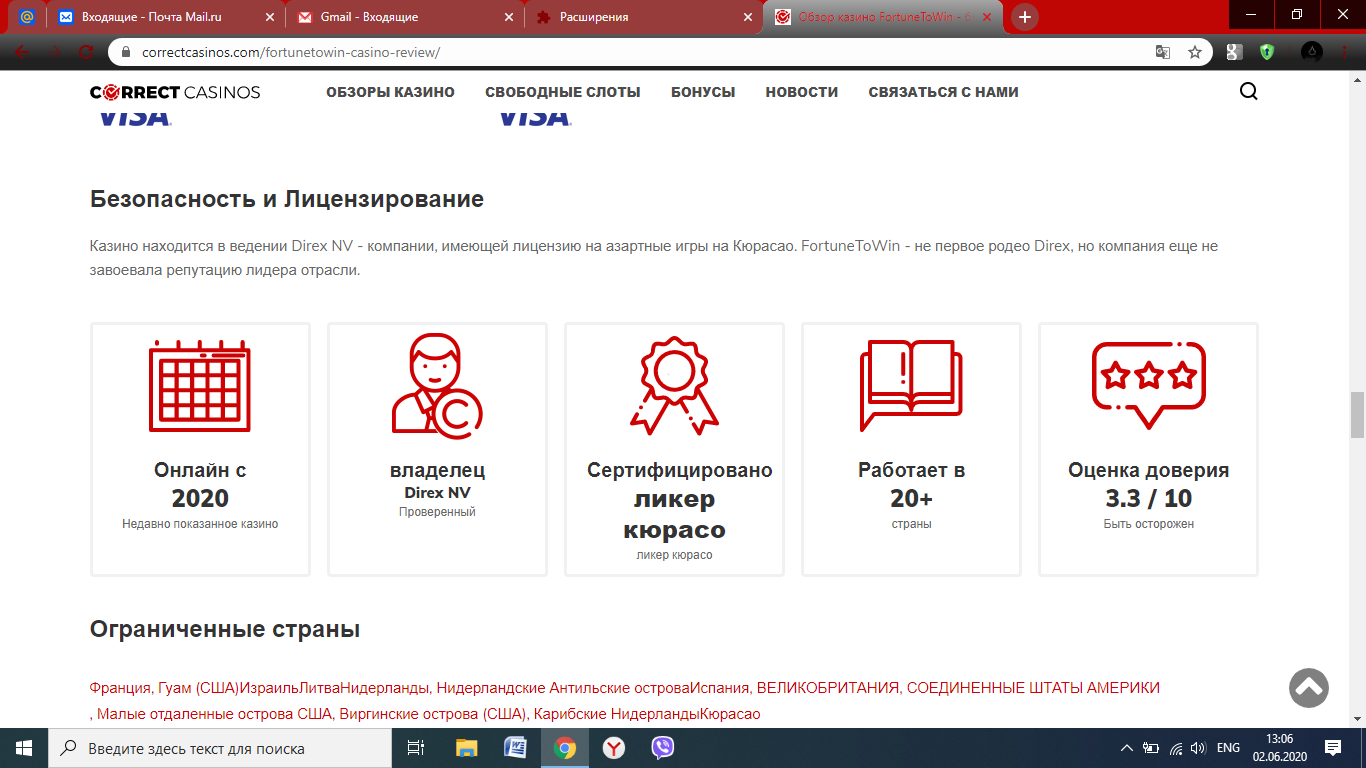The image size is (1366, 768).
Task: Select the Обзор казино FortuneToWin tab
Action: click(x=884, y=17)
